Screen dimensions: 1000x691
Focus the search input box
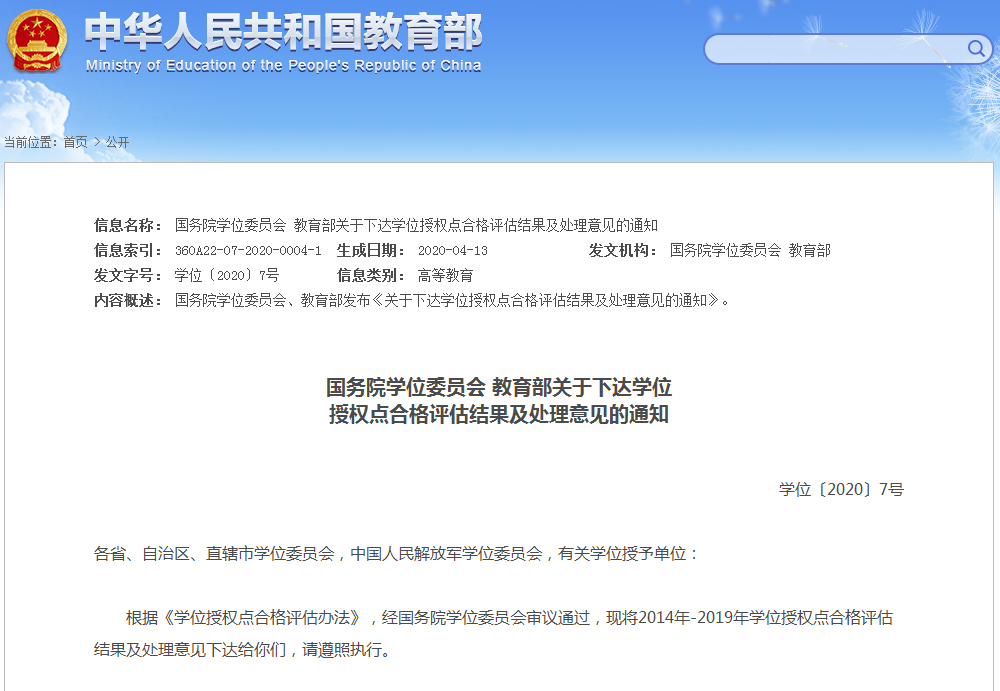[x=835, y=49]
